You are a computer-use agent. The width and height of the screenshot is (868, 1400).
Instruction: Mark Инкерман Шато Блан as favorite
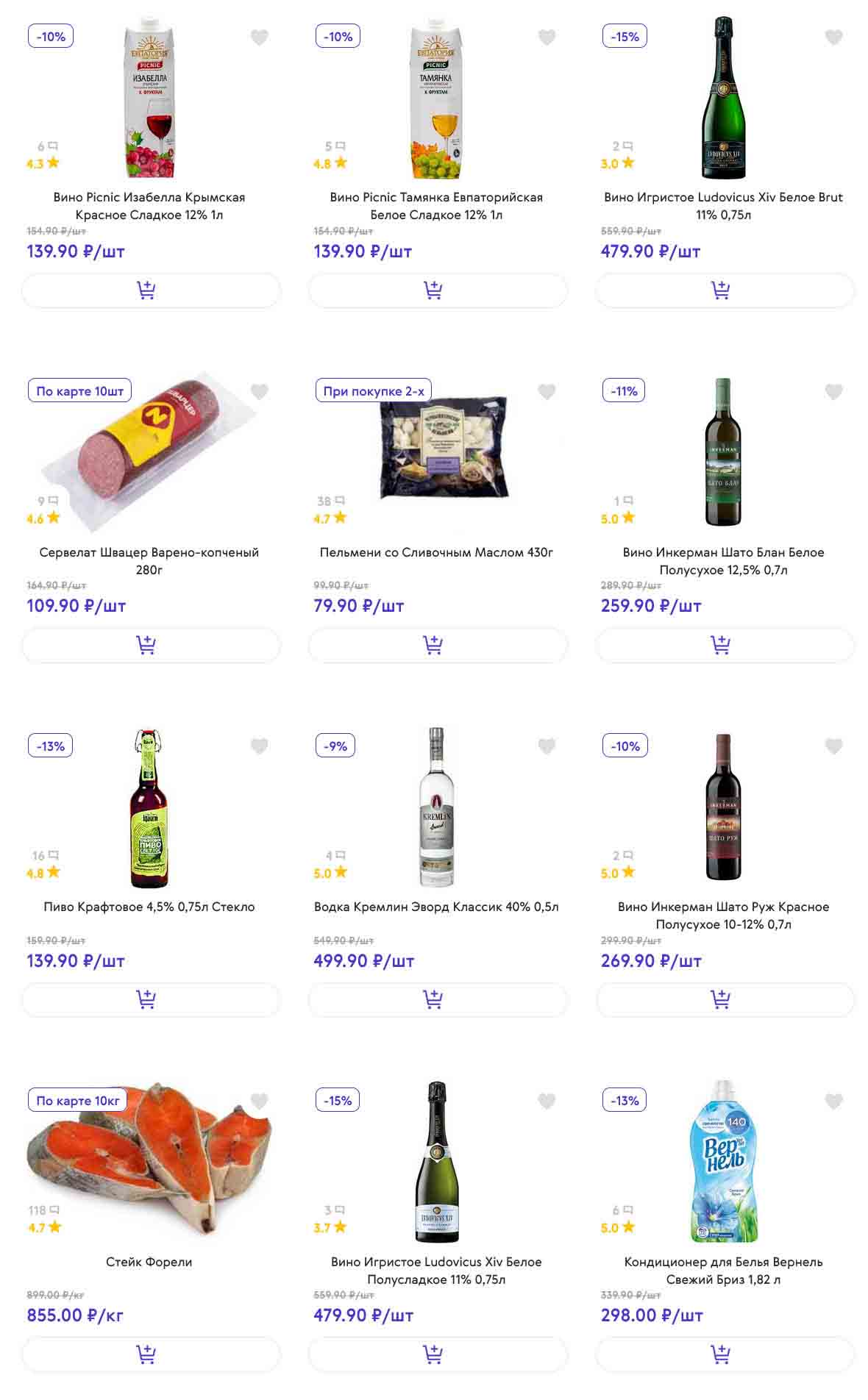[x=833, y=392]
